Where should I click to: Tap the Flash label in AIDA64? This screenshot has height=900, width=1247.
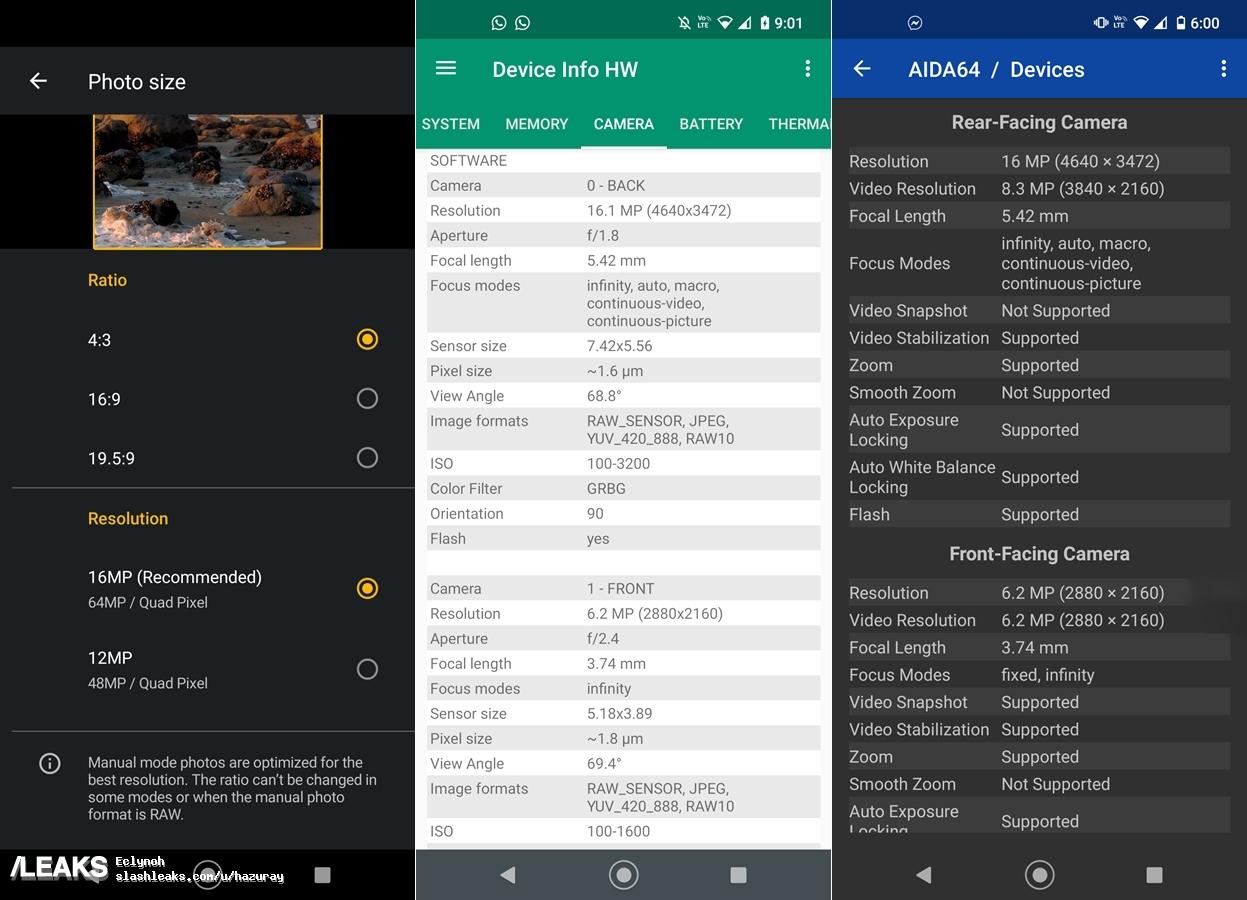[x=869, y=515]
